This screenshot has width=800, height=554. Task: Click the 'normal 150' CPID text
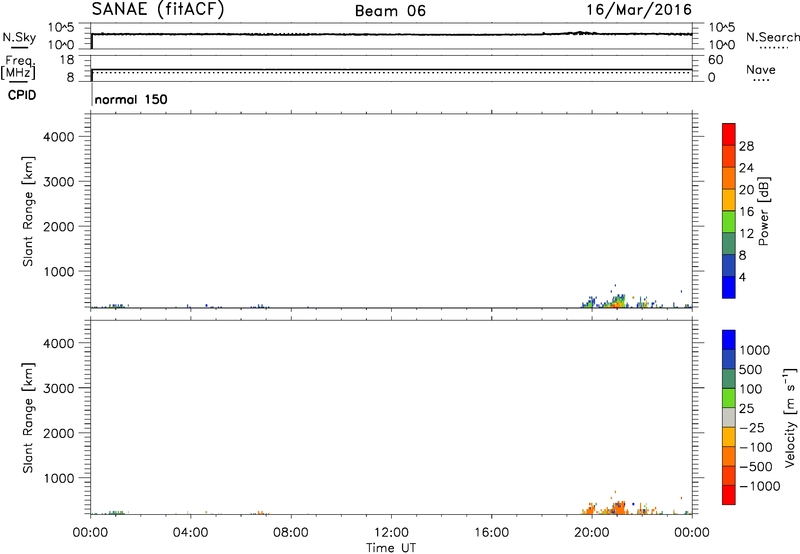pos(131,99)
